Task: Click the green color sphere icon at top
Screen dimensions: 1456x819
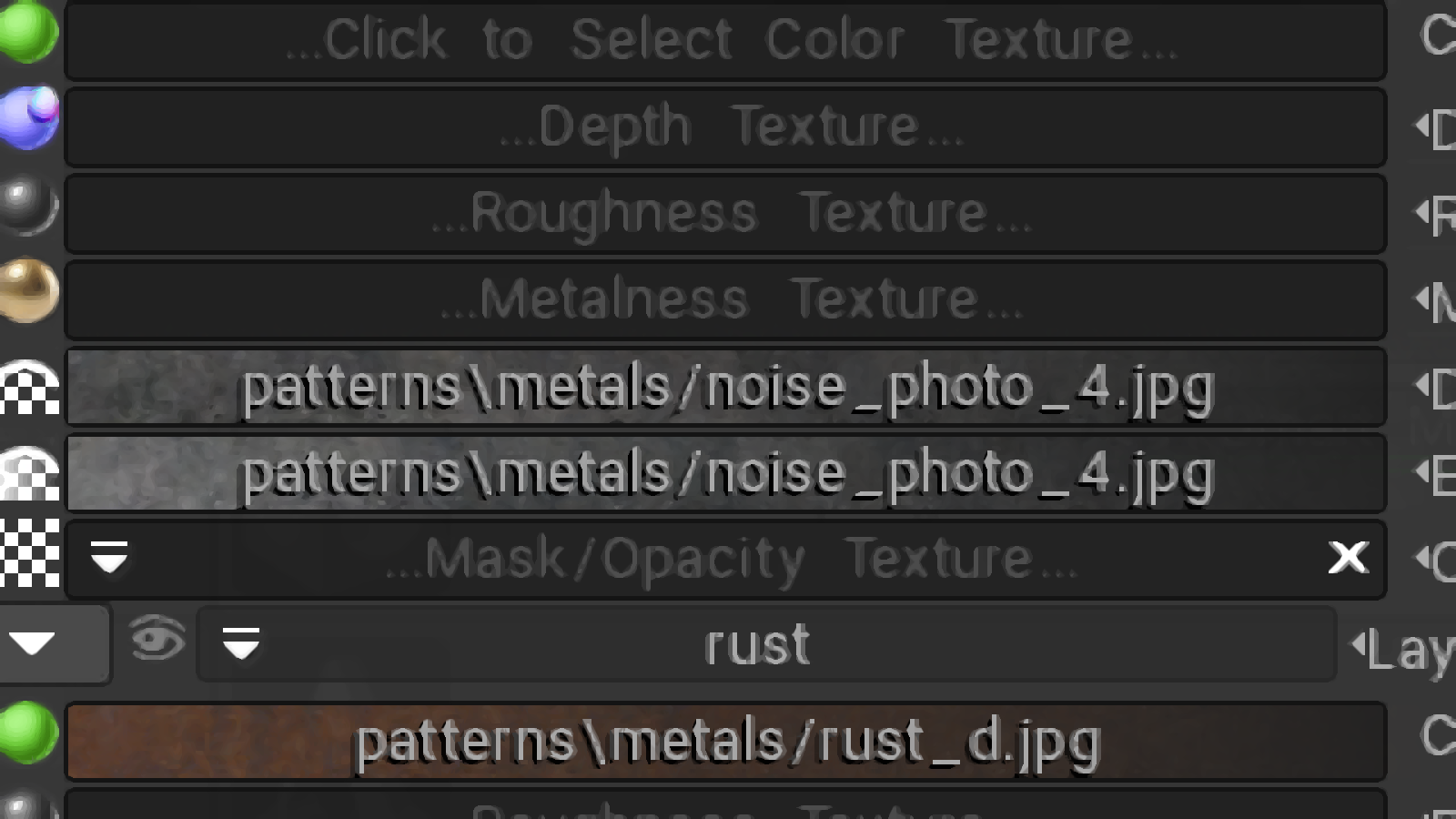Action: click(28, 33)
